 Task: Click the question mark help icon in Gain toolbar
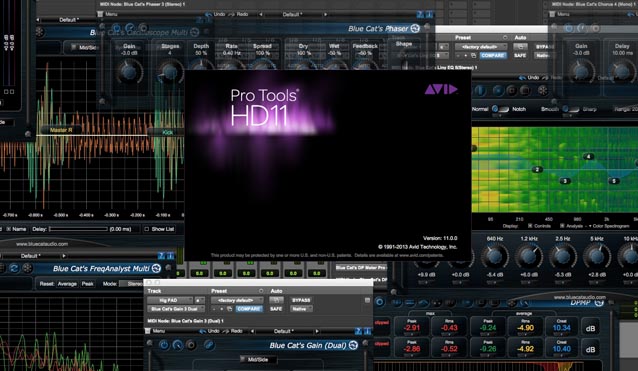[x=358, y=331]
